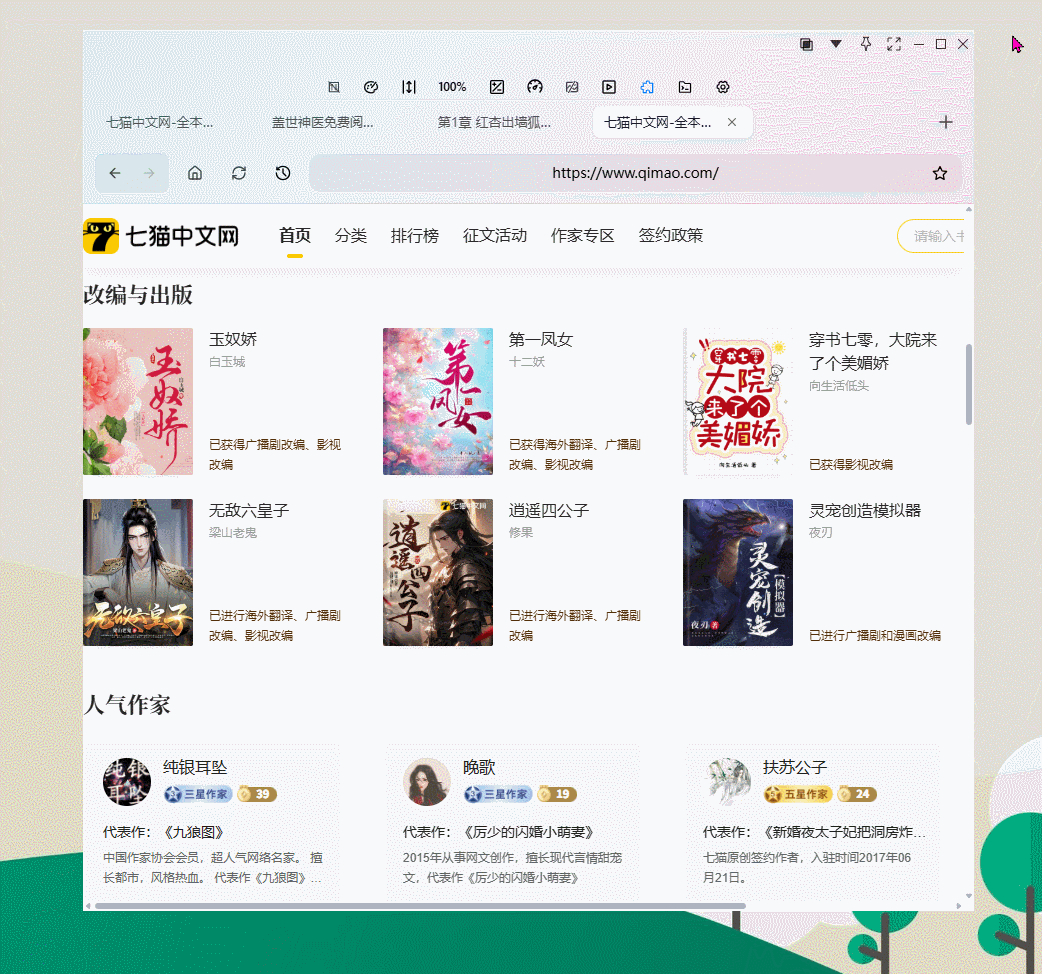Open the blue extensions puzzle icon

tap(647, 87)
